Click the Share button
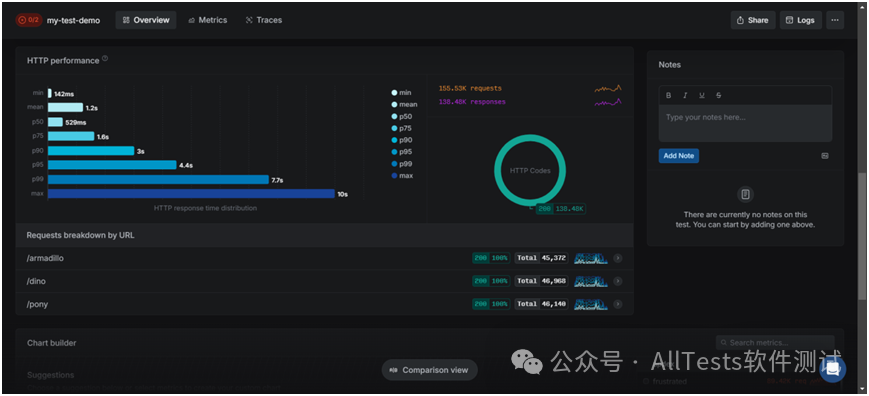 (753, 20)
